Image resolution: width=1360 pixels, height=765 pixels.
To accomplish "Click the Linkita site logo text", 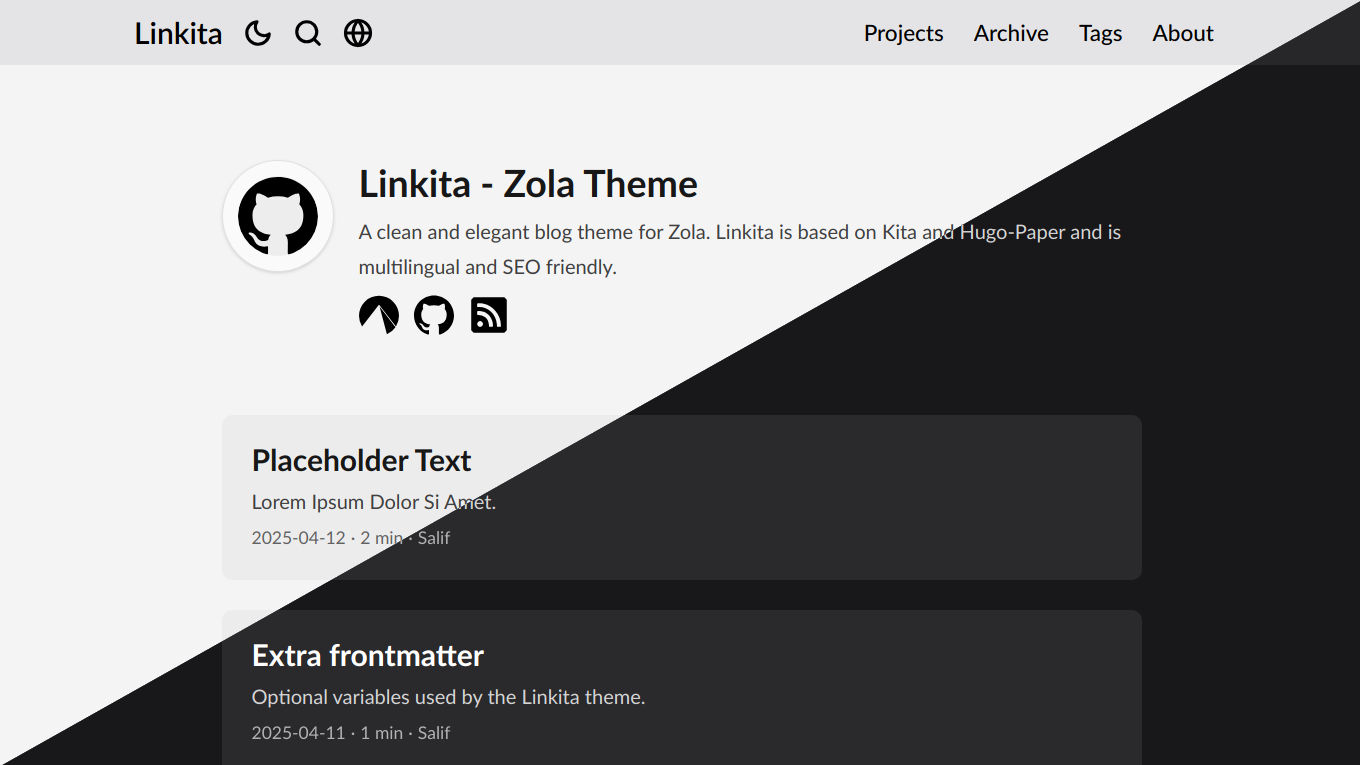I will (x=178, y=34).
